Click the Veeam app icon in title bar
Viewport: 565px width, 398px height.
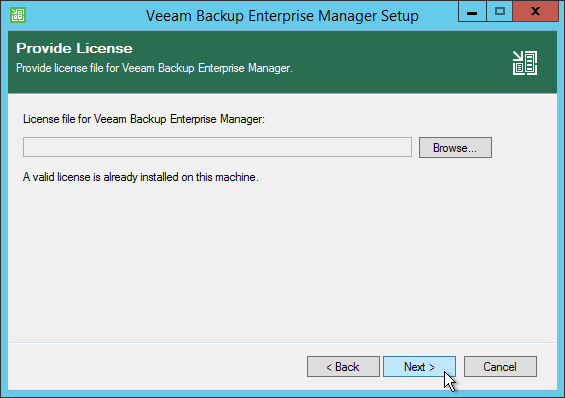18,15
